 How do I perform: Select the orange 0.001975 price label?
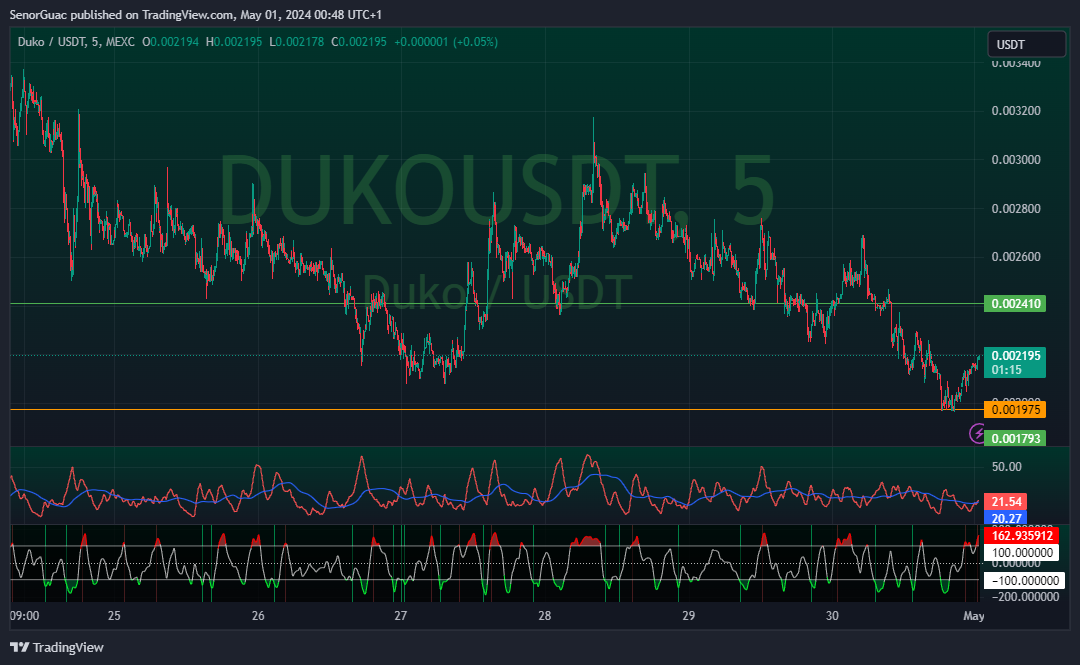tap(1015, 410)
